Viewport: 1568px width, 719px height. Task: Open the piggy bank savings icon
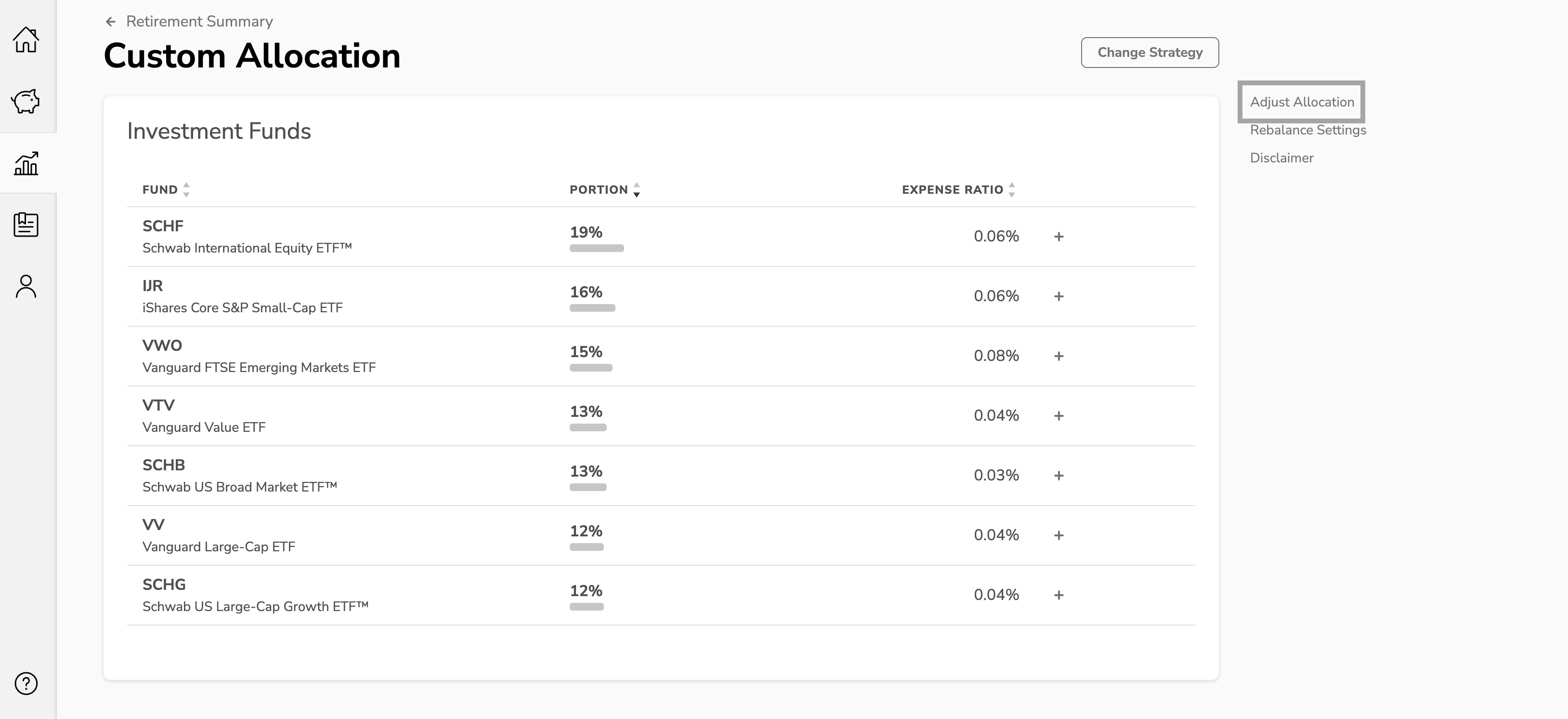[x=26, y=101]
